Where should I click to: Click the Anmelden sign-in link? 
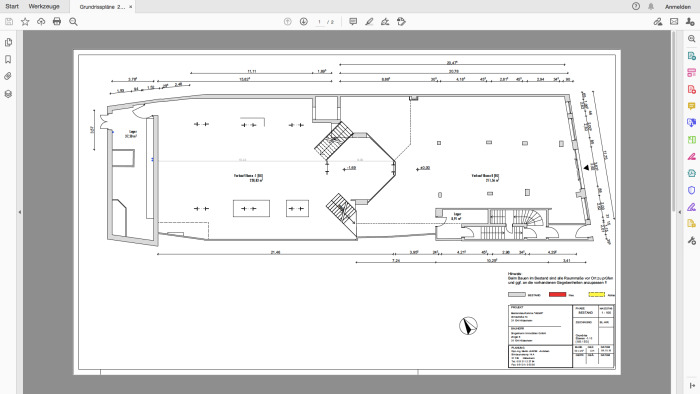click(x=678, y=7)
